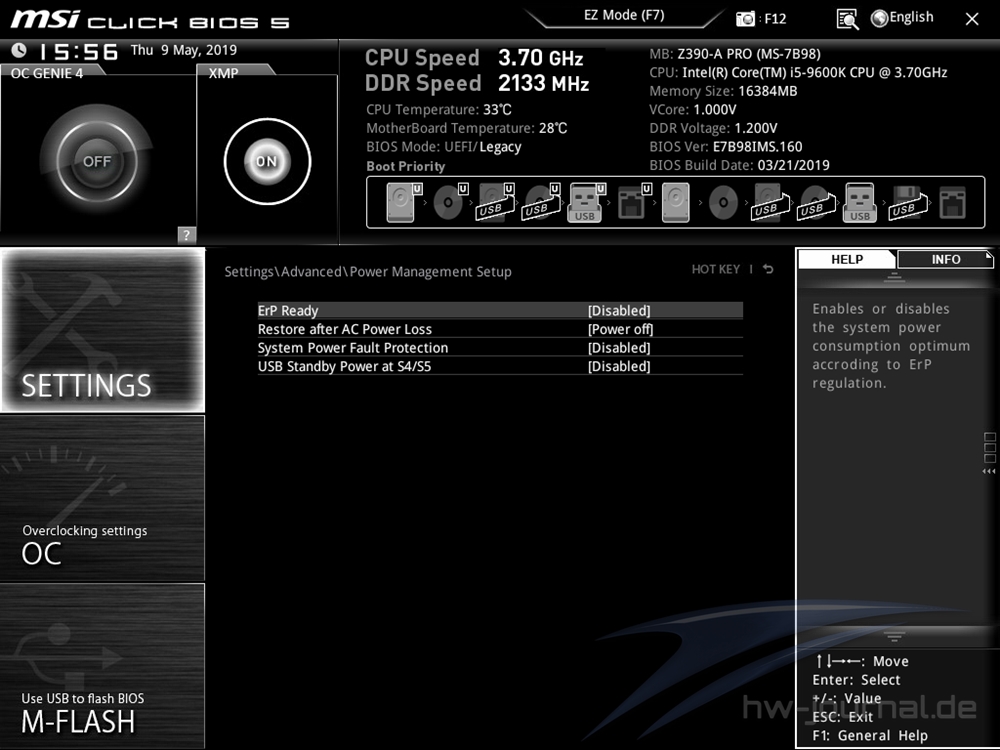Select the ErP Ready setting row label

tap(288, 311)
